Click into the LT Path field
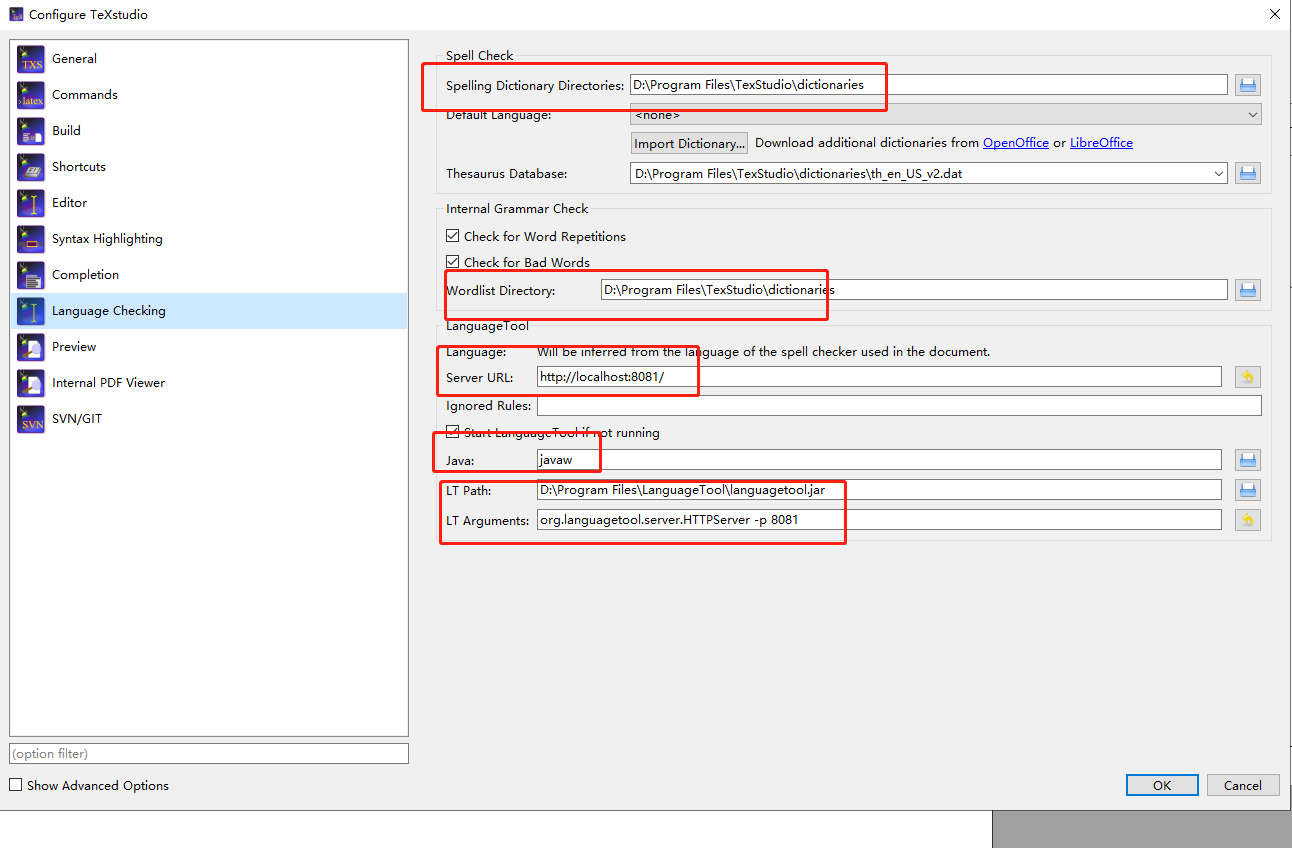 879,490
